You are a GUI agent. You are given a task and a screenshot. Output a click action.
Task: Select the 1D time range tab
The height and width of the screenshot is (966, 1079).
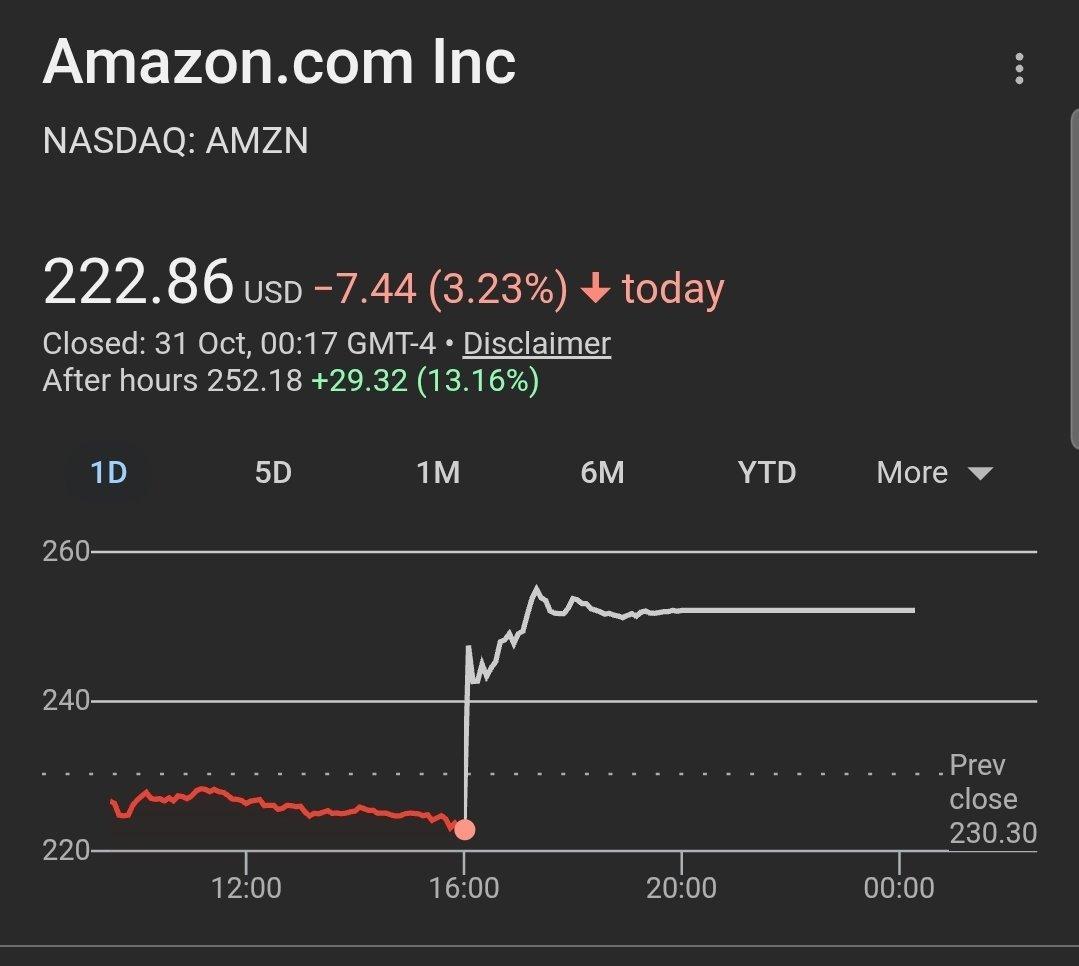tap(108, 473)
